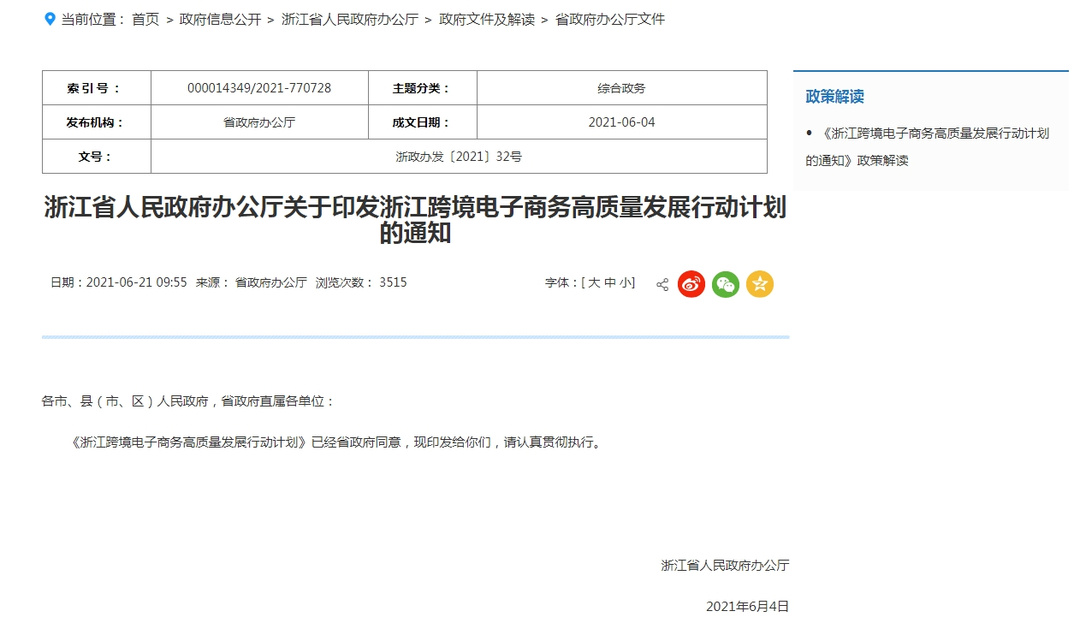Open 省政府办公厅文件 category
Viewport: 1080px width, 623px height.
click(610, 18)
